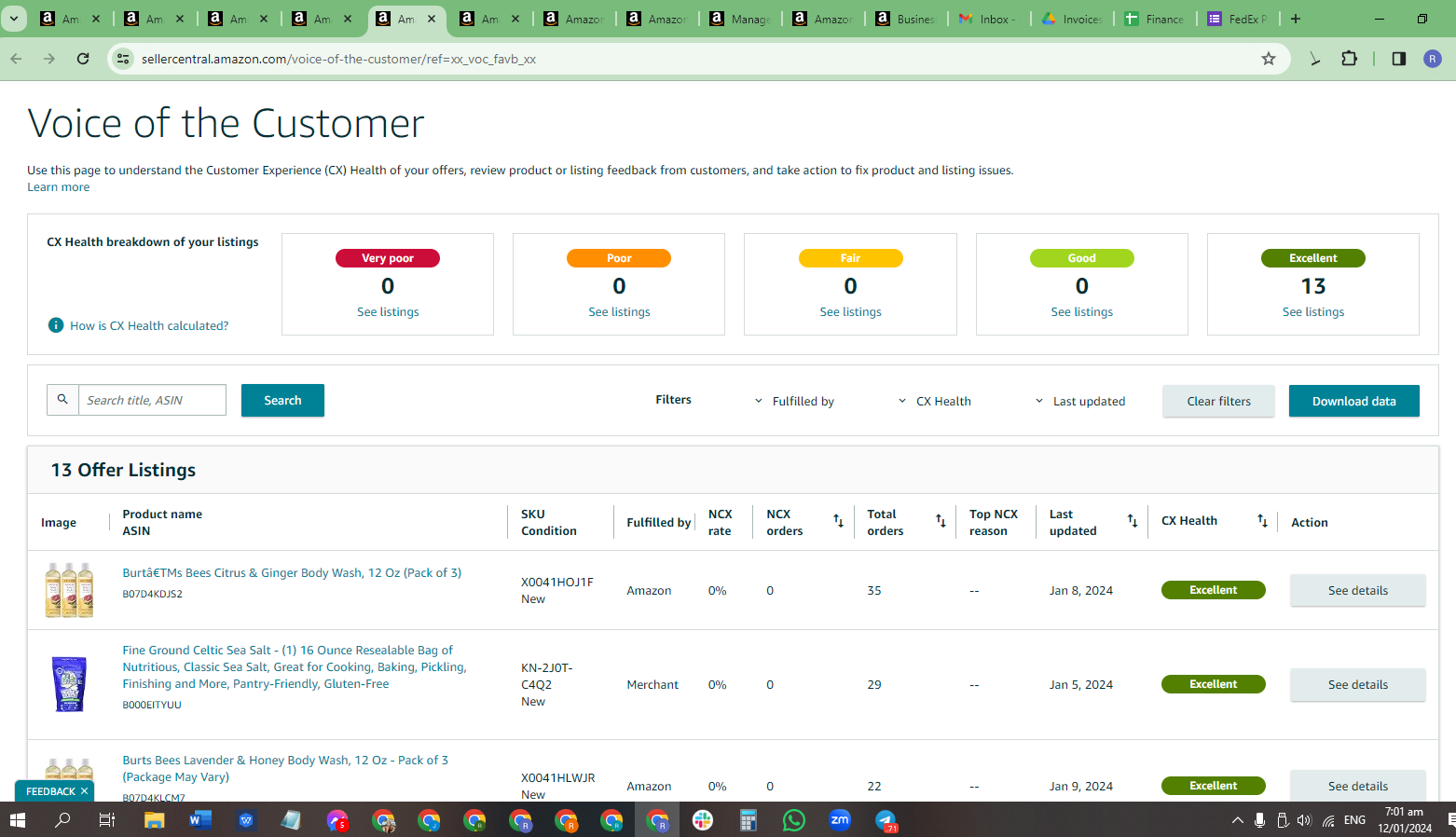Click the magnifier icon in the search box

tap(62, 400)
